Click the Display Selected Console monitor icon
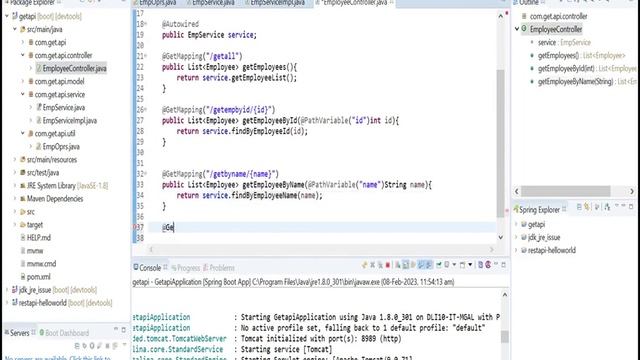The width and height of the screenshot is (640, 360). point(447,264)
